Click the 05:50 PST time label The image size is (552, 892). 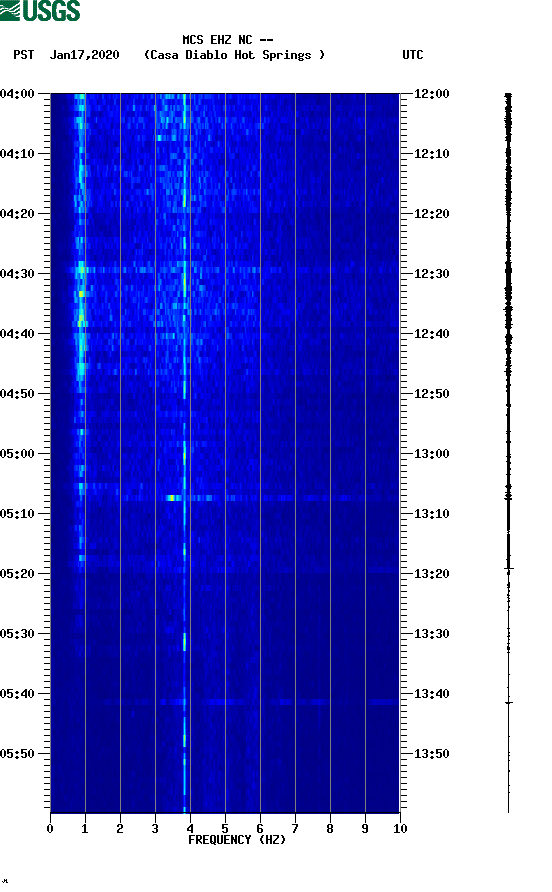tap(18, 754)
